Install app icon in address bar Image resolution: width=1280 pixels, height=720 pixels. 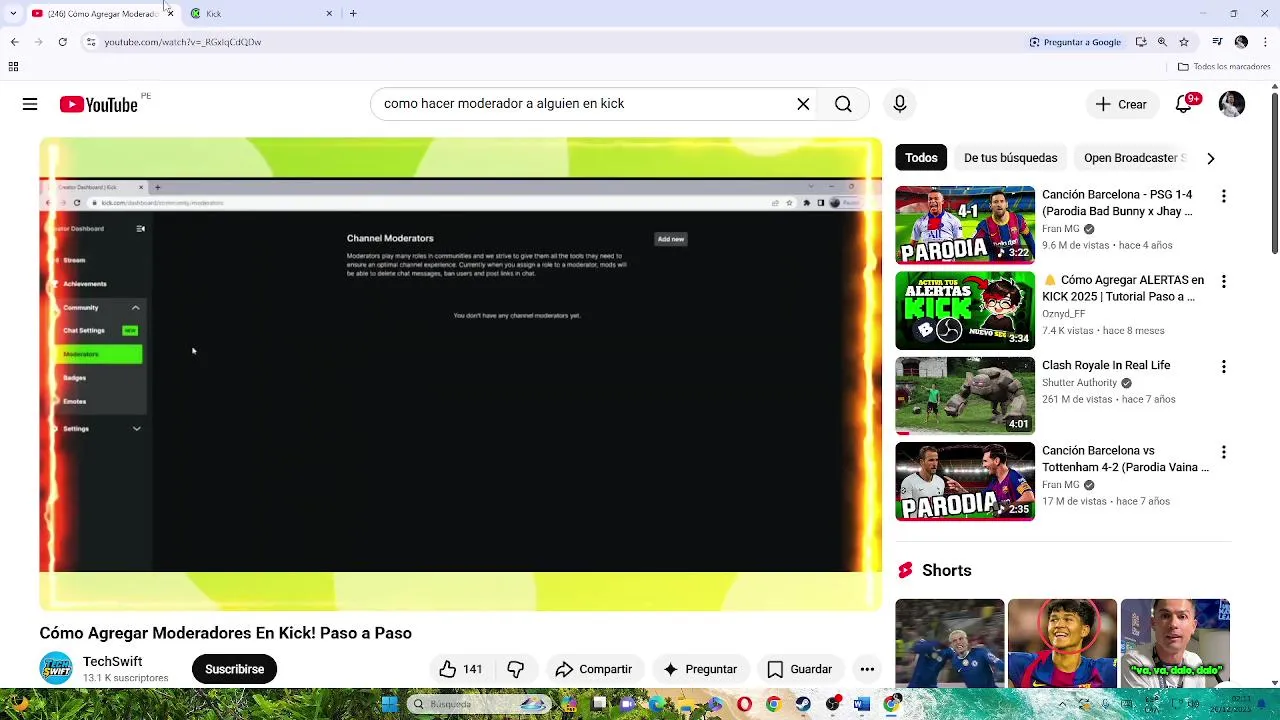1141,42
